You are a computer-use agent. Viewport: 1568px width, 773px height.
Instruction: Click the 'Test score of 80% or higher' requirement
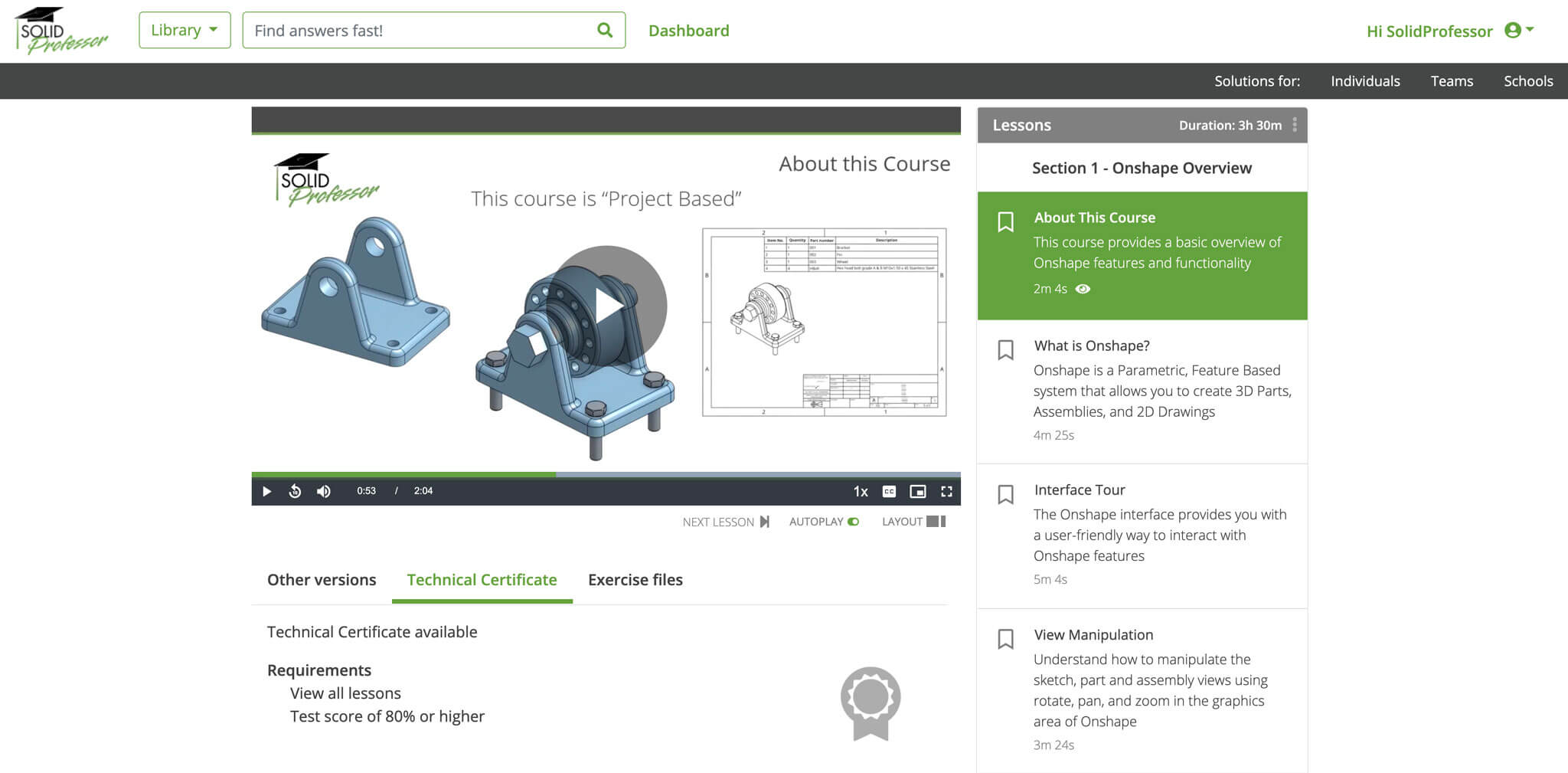[387, 716]
